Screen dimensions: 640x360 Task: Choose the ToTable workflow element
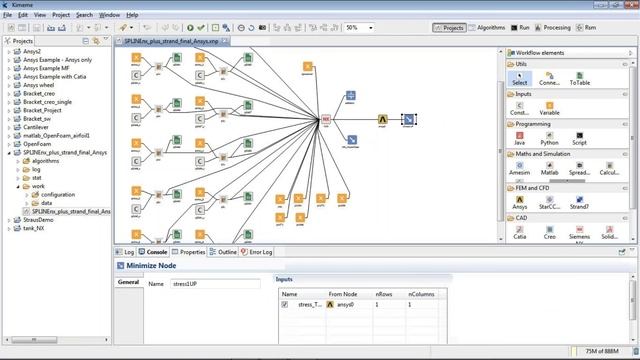click(580, 78)
